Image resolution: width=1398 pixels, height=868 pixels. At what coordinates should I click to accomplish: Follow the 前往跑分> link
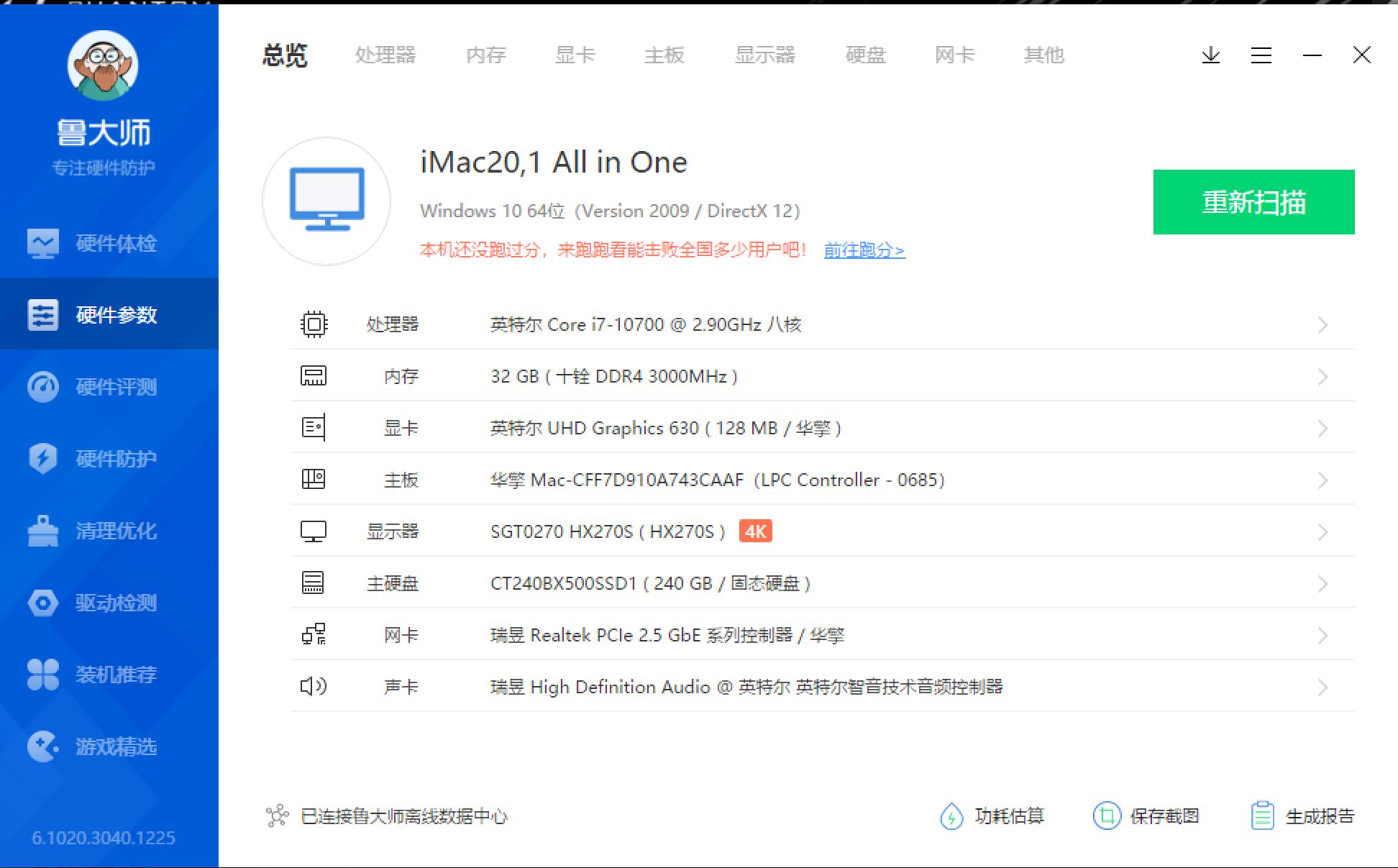tap(864, 250)
